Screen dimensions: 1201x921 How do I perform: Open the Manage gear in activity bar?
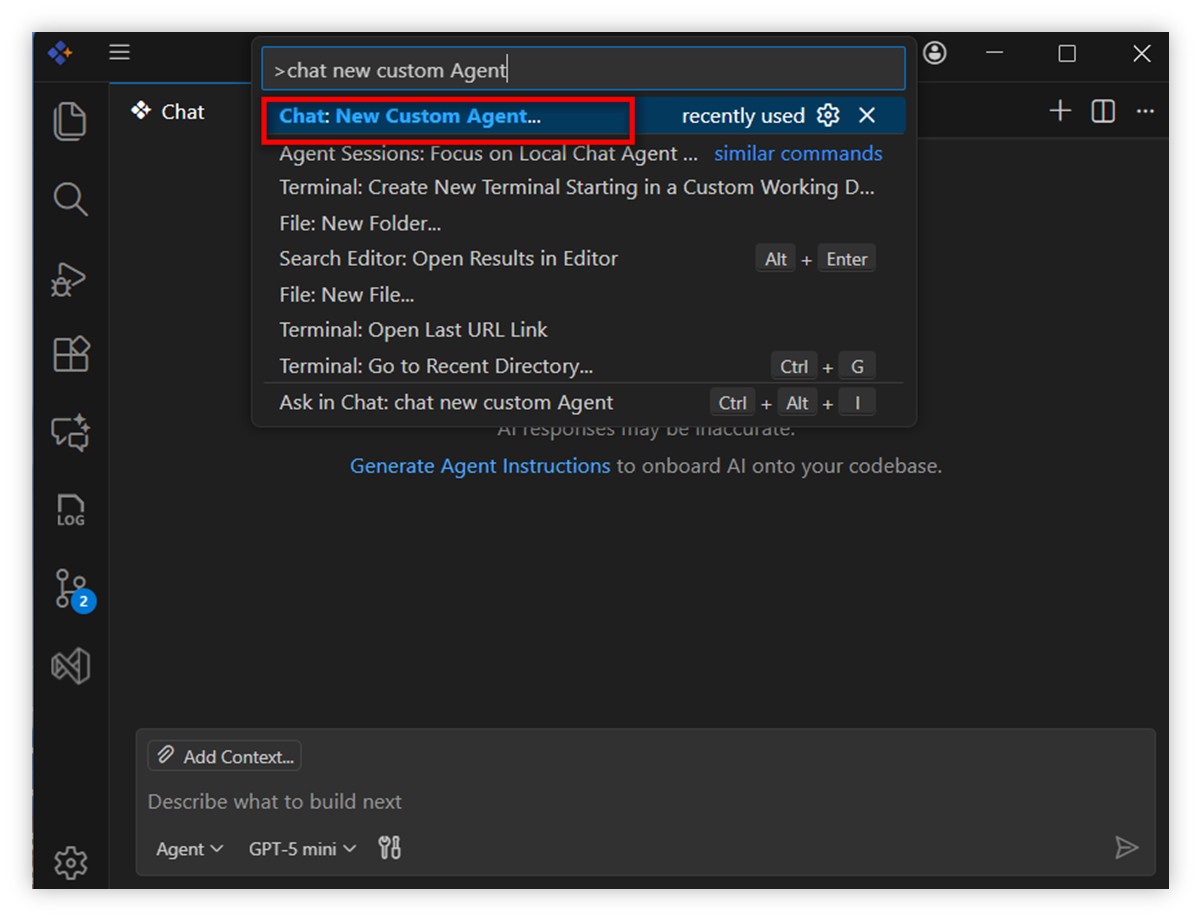pos(70,862)
